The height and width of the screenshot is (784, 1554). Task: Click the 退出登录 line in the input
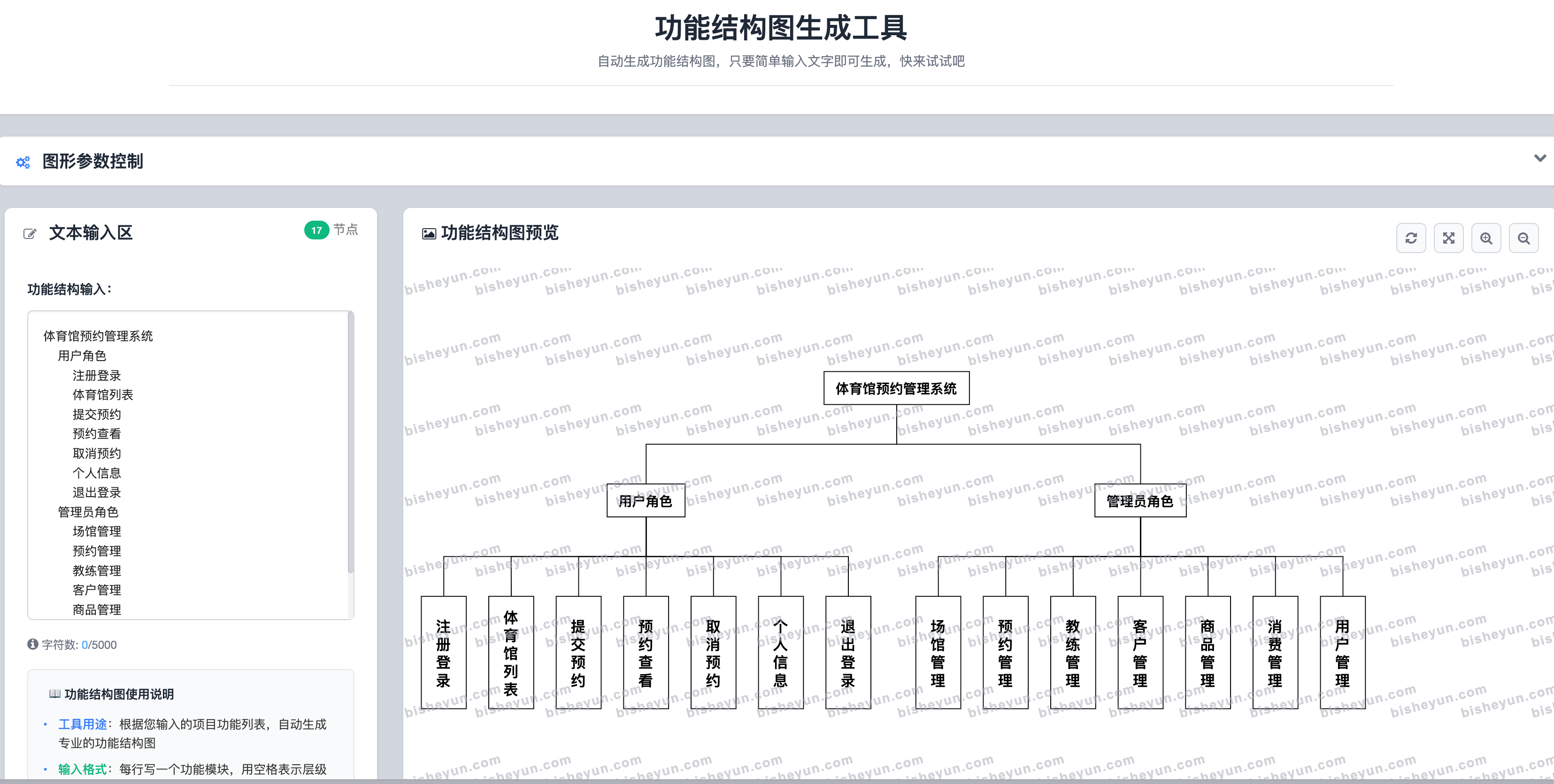(97, 492)
